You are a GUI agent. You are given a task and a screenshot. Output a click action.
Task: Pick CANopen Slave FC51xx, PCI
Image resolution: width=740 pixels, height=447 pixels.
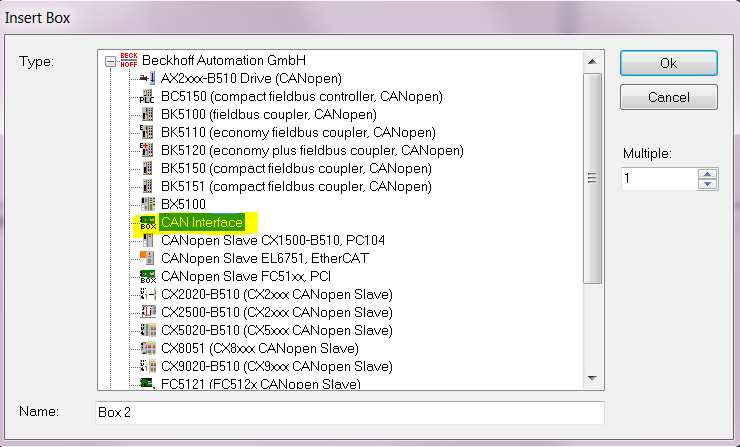[x=245, y=276]
